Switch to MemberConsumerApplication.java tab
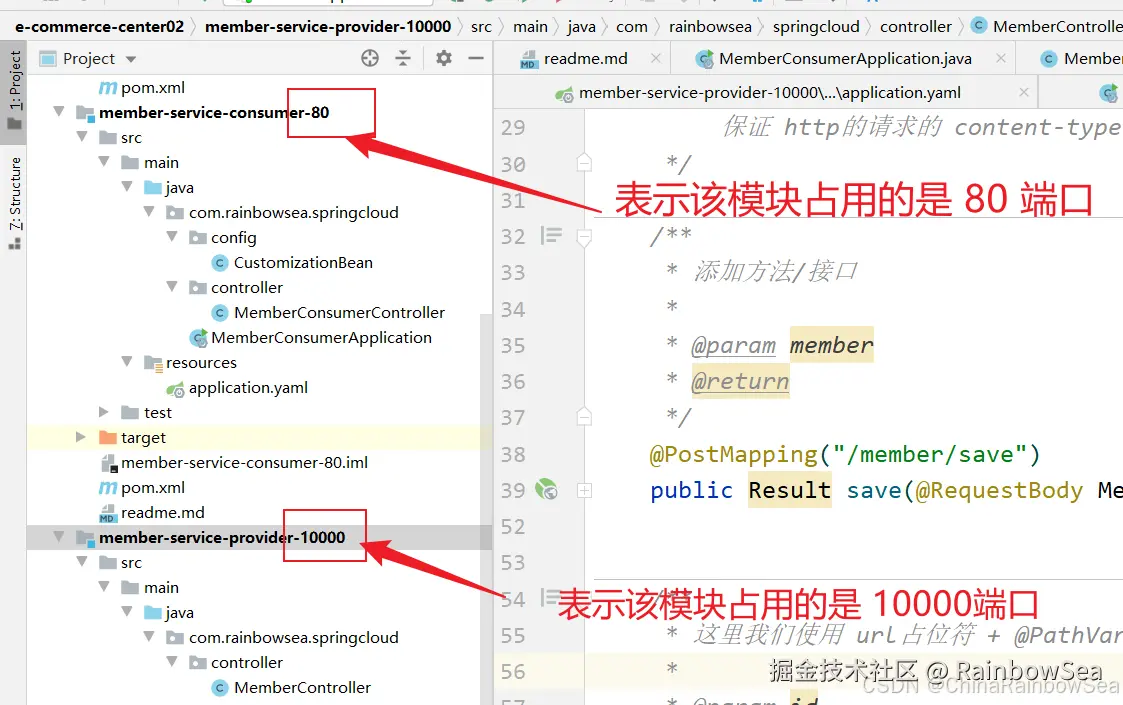This screenshot has width=1123, height=705. 845,59
